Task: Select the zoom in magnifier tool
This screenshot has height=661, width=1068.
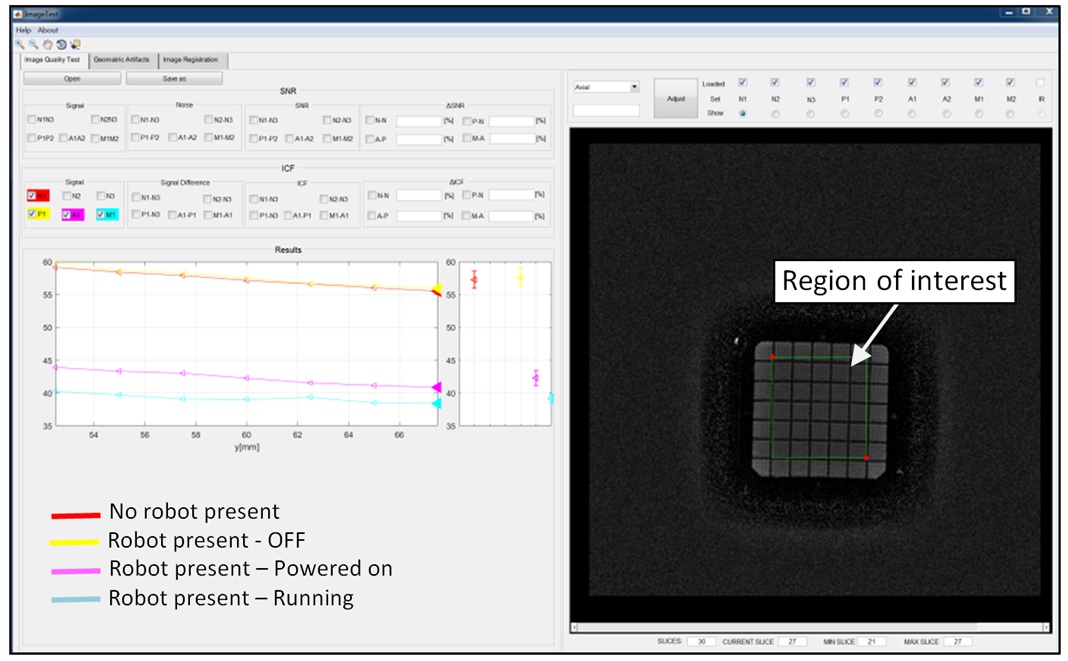Action: tap(20, 44)
